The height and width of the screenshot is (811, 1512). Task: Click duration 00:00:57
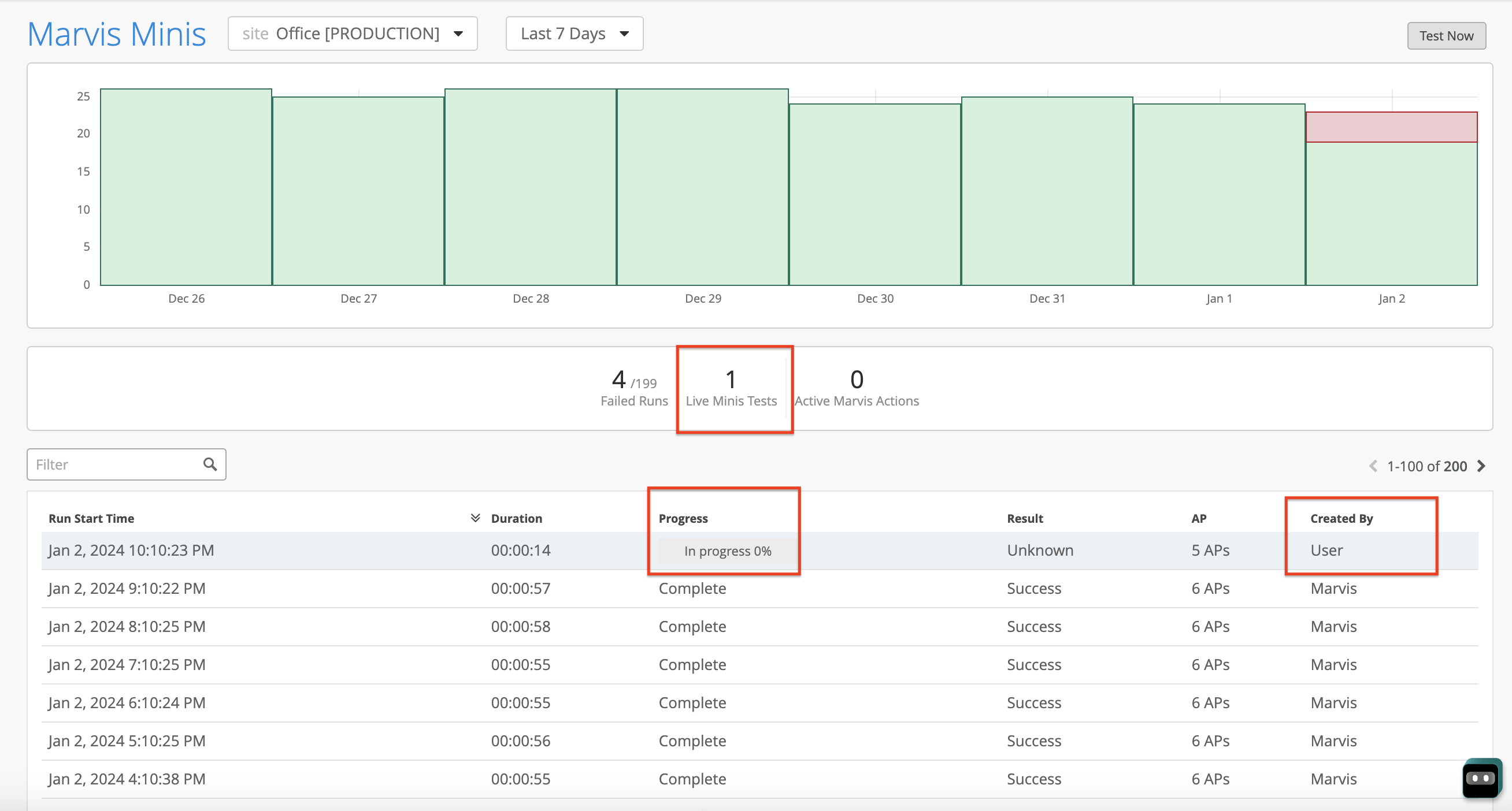click(x=521, y=588)
